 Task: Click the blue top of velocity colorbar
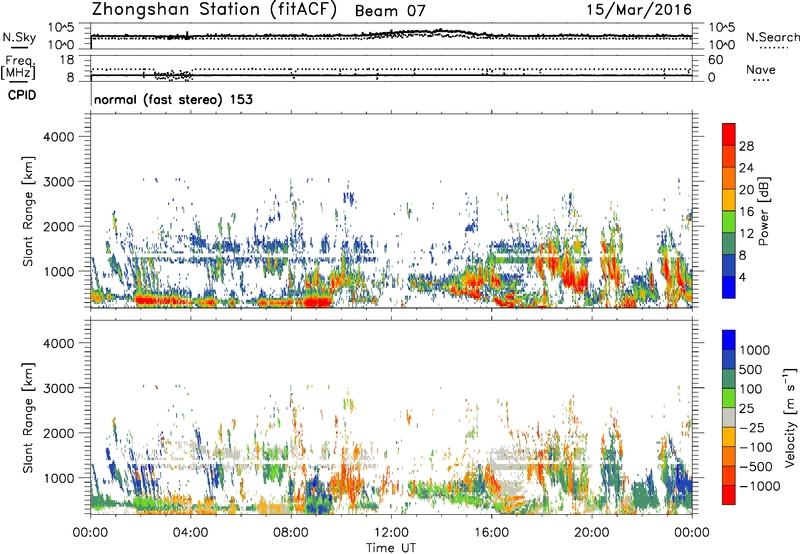(x=729, y=340)
